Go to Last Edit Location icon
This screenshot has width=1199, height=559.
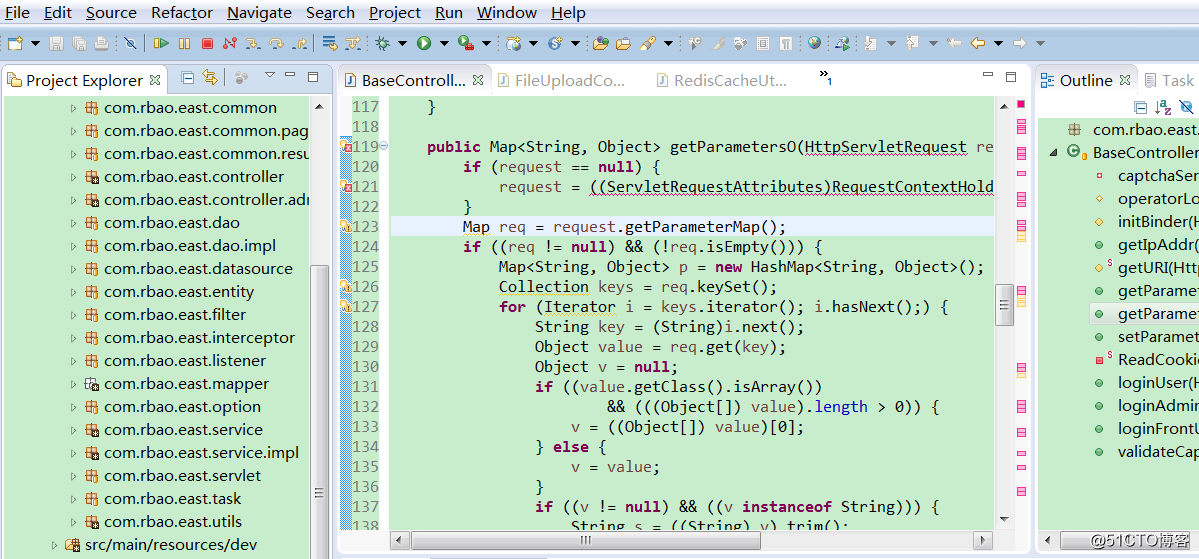pos(954,44)
